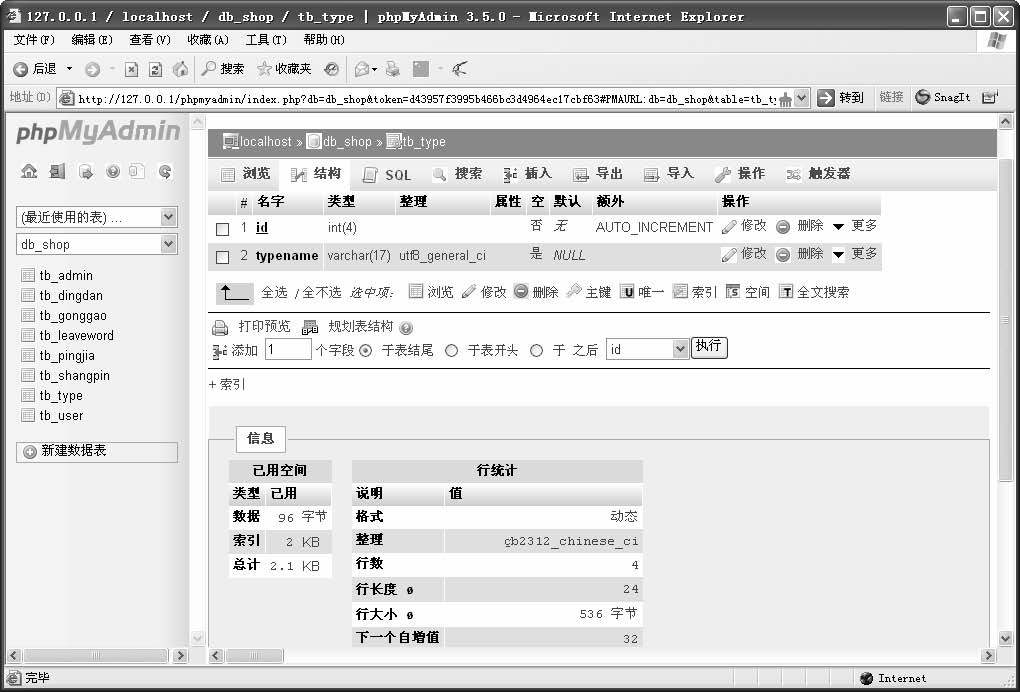Screen dimensions: 1020x692
Task: Click the IE Back arrow icon
Action: [21, 69]
